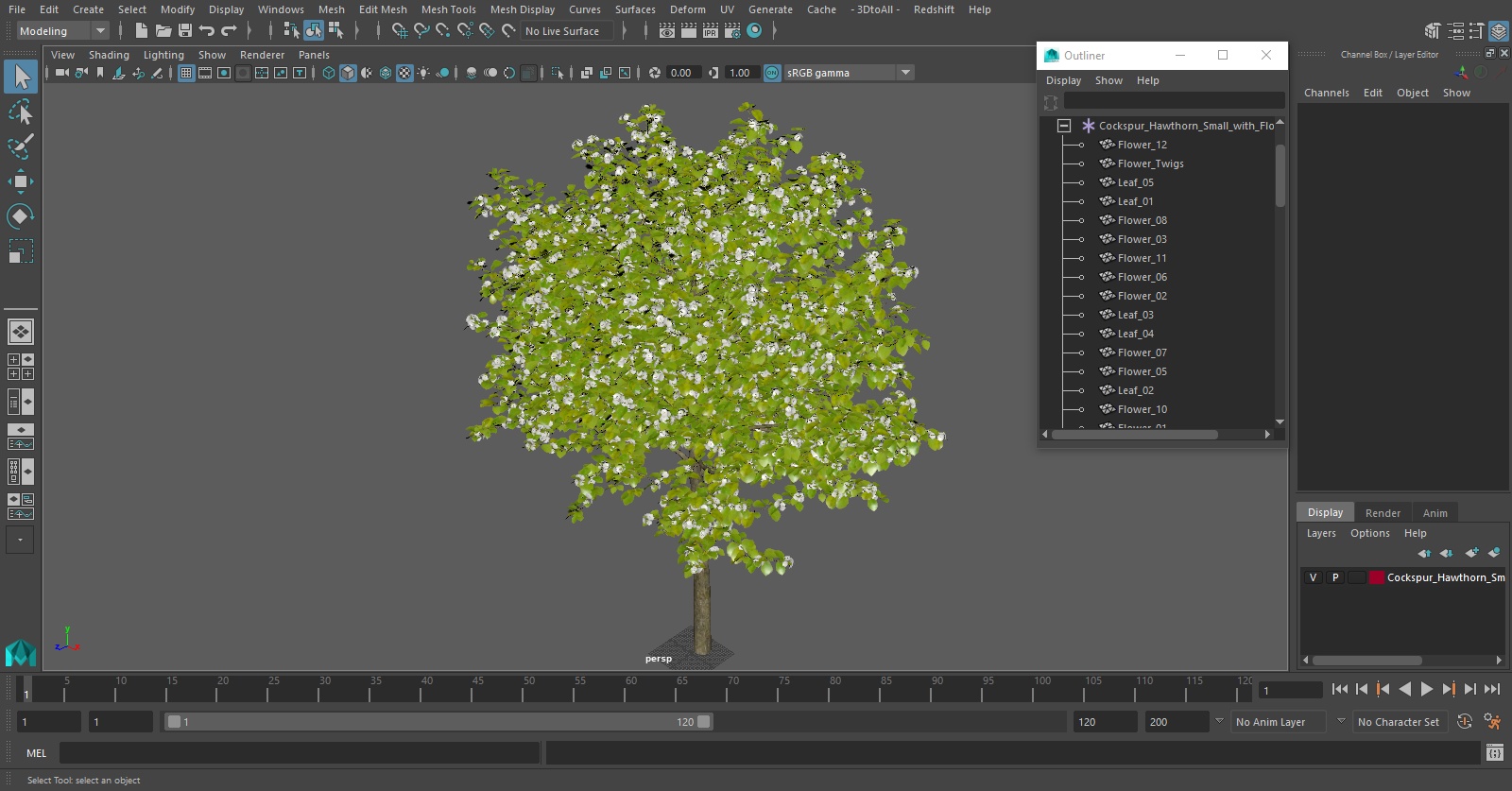Click the Save Scene disk icon
The image size is (1512, 791).
184,30
